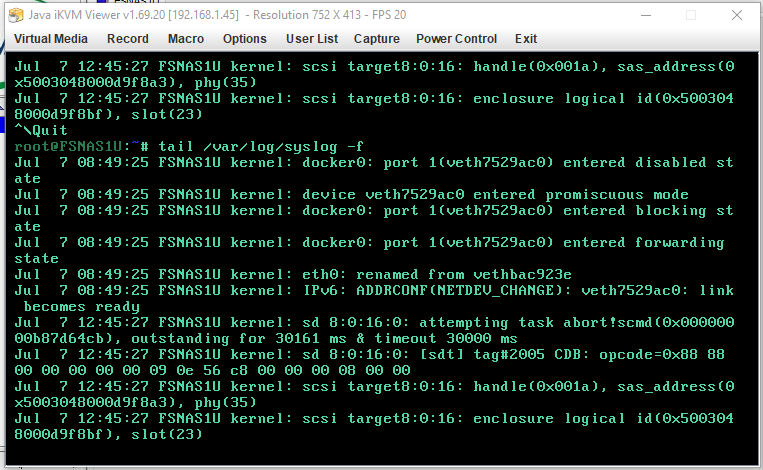Click the eth0 renamed from vethbac923e line
The image size is (763, 470).
coord(293,274)
